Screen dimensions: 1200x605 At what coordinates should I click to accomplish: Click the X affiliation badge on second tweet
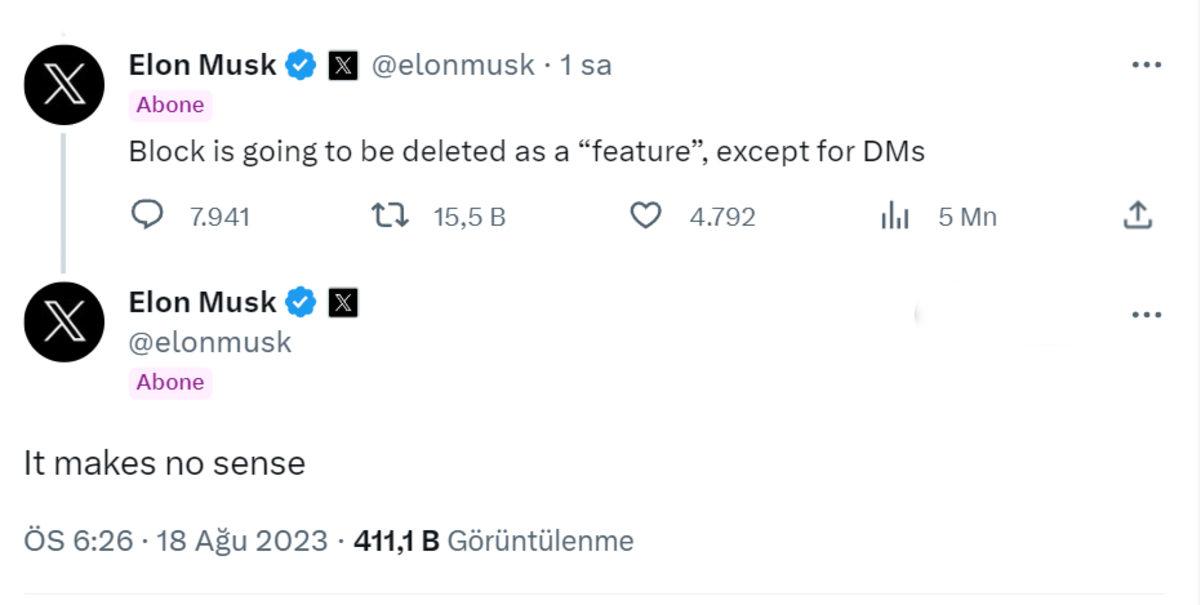(342, 302)
